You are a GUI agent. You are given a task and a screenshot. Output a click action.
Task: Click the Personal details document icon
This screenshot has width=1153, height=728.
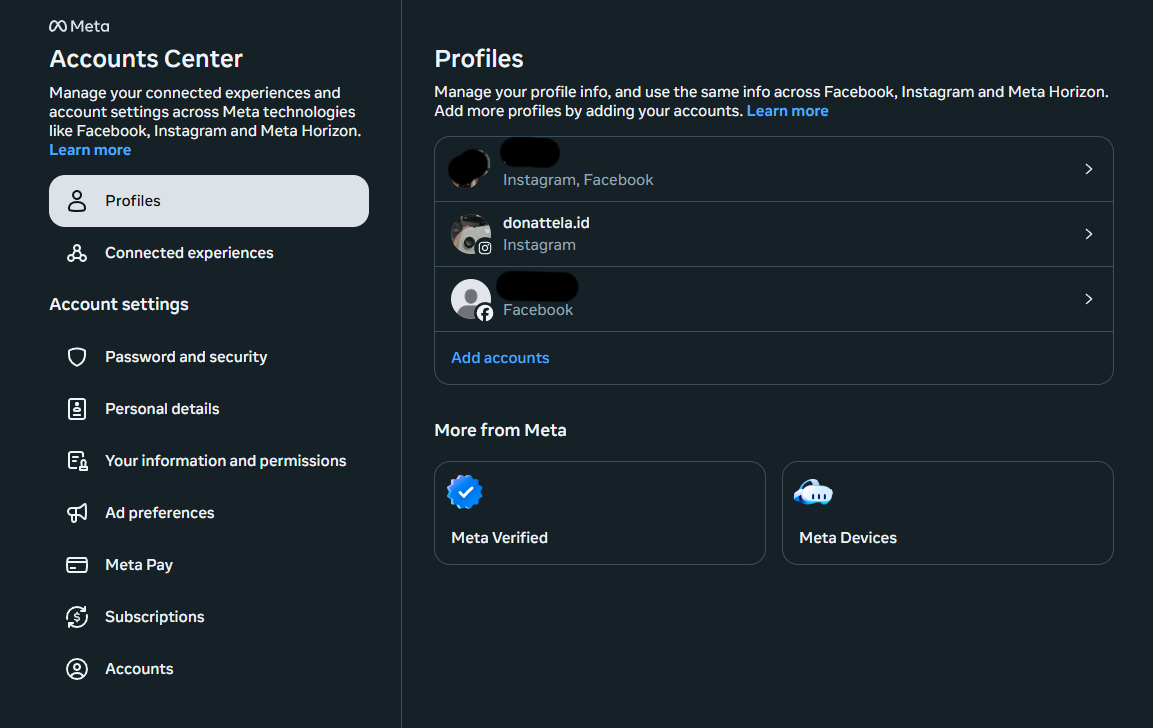point(77,408)
